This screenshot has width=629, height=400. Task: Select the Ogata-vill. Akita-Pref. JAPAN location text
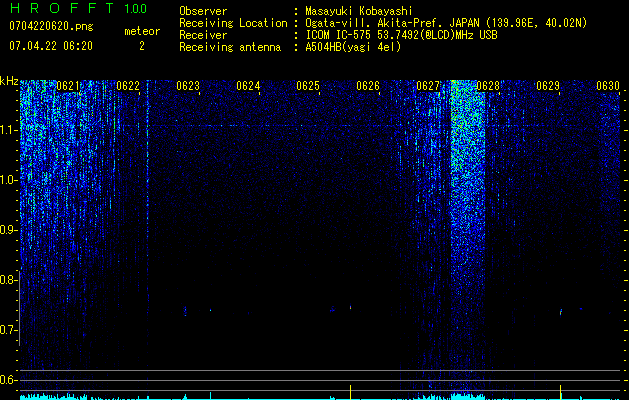click(x=446, y=23)
